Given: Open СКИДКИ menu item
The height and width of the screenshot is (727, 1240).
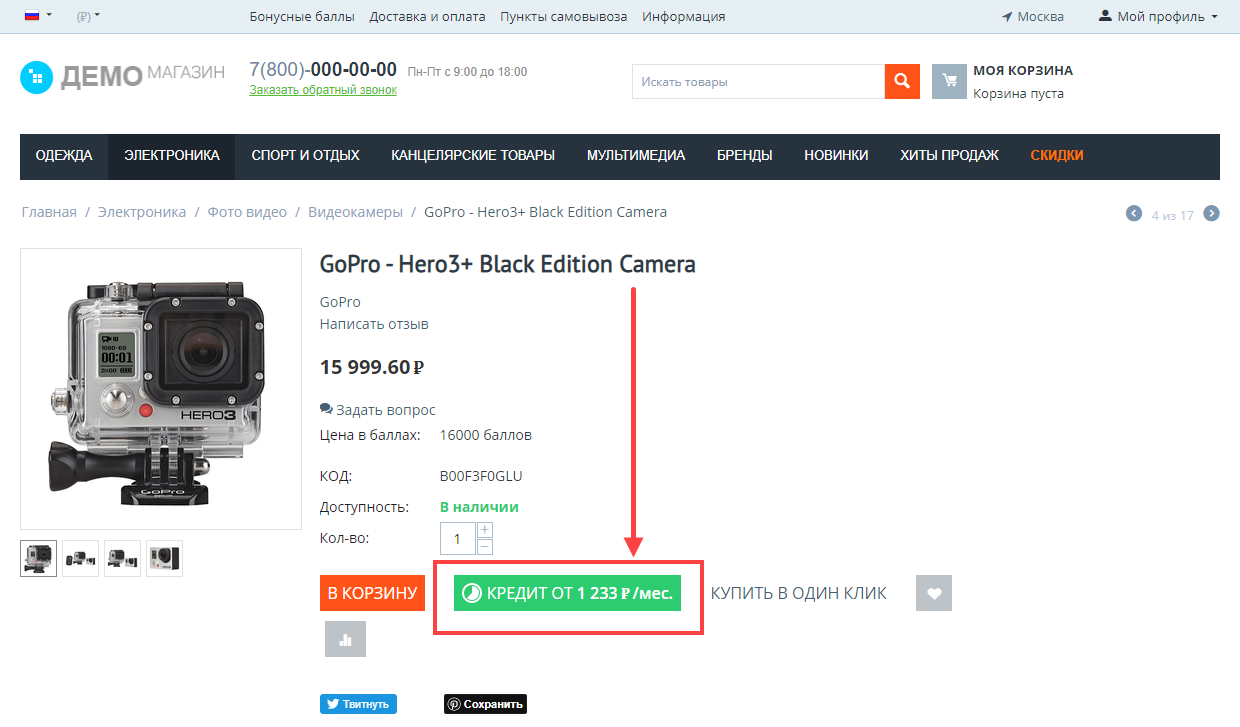Looking at the screenshot, I should click(x=1057, y=155).
